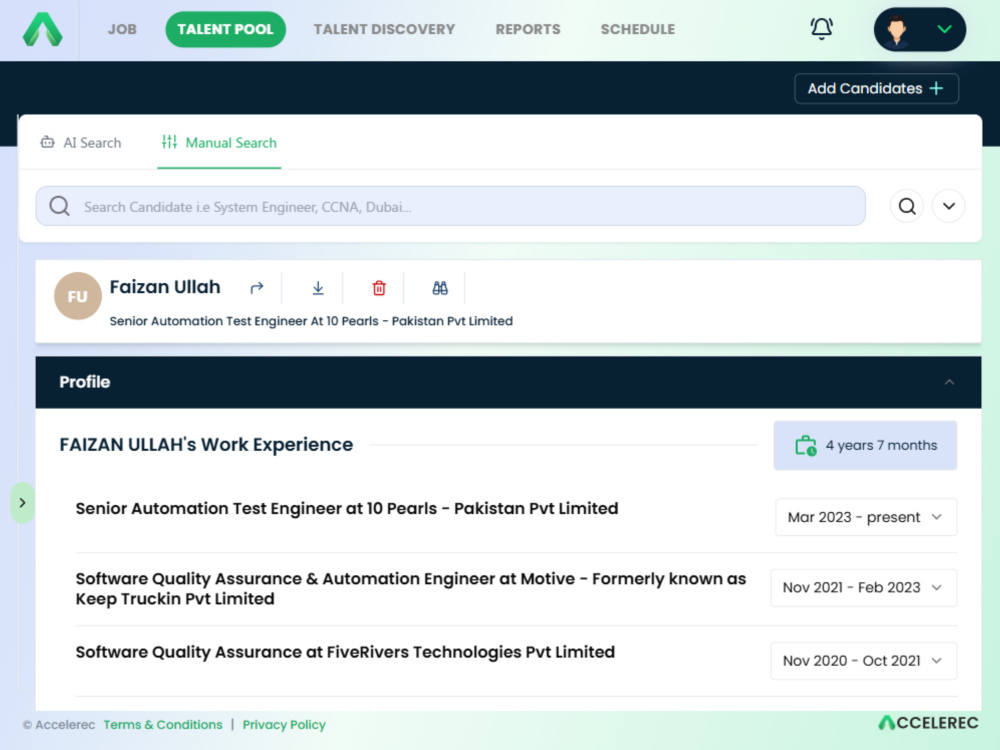Click the FAIZAN ULLAH's Work Experience heading

tap(206, 445)
